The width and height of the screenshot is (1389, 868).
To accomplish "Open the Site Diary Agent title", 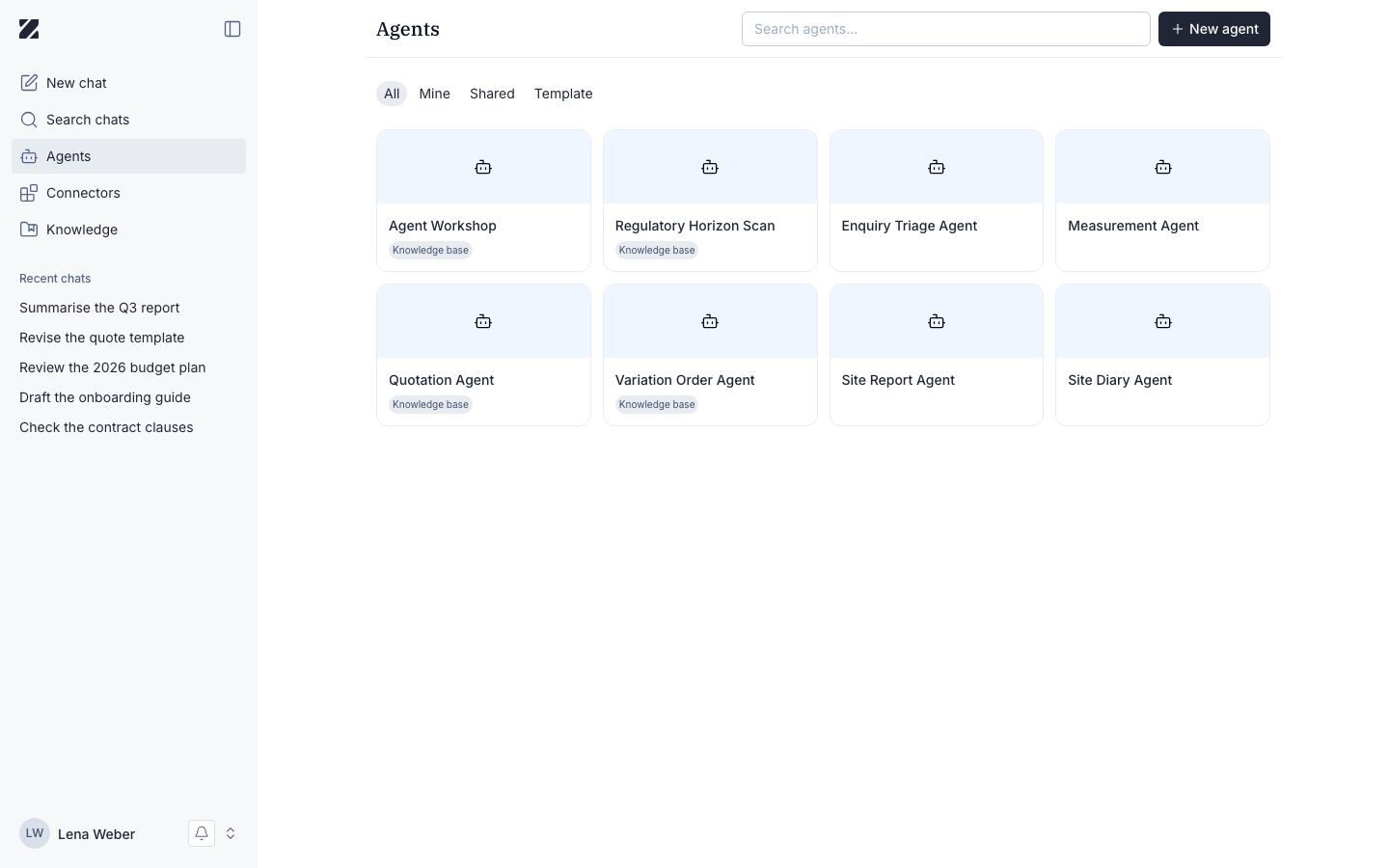I will click(1120, 380).
